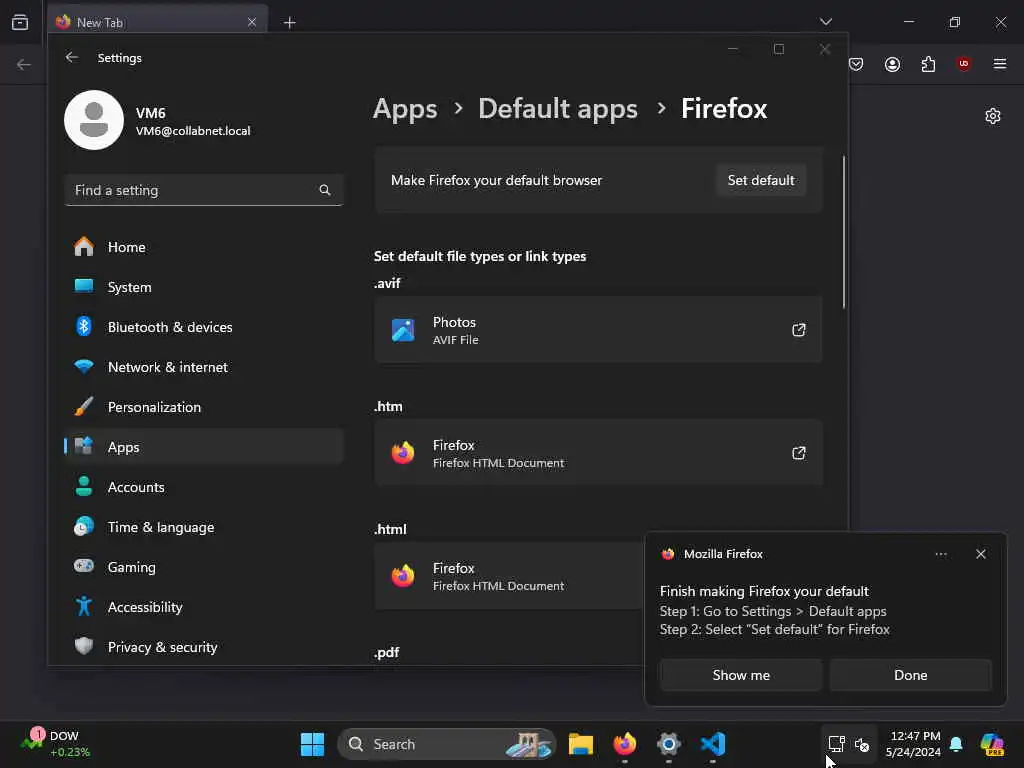Click the Set default button for Firefox
This screenshot has width=1024, height=768.
click(x=761, y=180)
